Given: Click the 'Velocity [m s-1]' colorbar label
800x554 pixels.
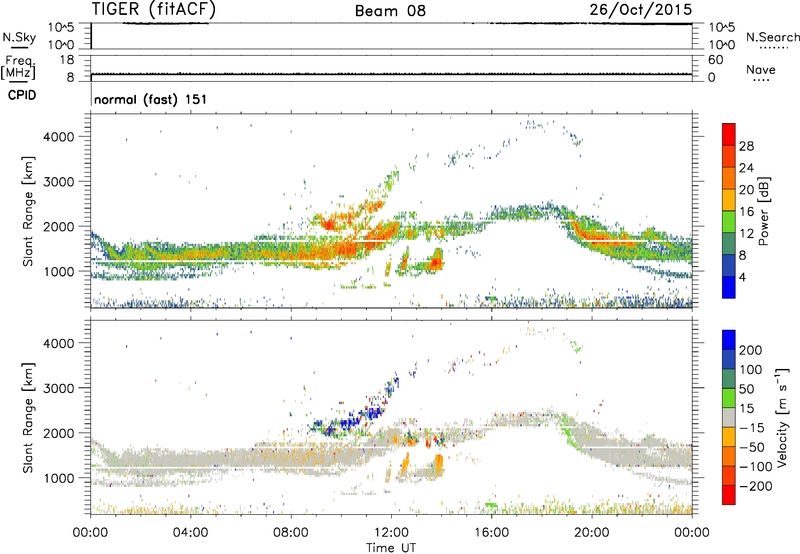Looking at the screenshot, I should coord(782,417).
